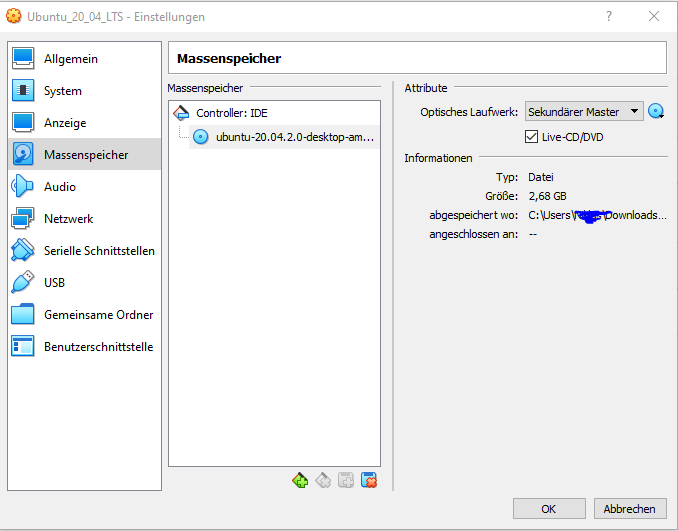Open the Netzwerk settings page
Image resolution: width=678 pixels, height=531 pixels.
click(x=84, y=218)
